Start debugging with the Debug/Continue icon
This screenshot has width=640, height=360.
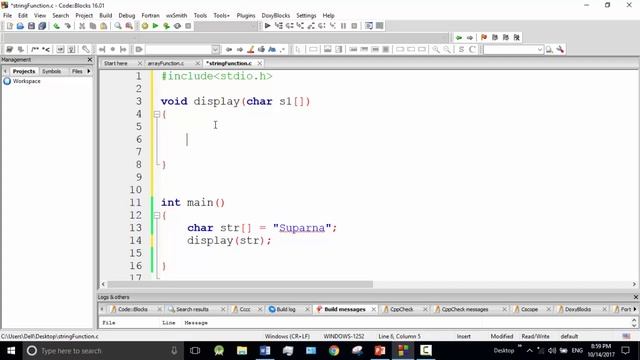click(267, 26)
